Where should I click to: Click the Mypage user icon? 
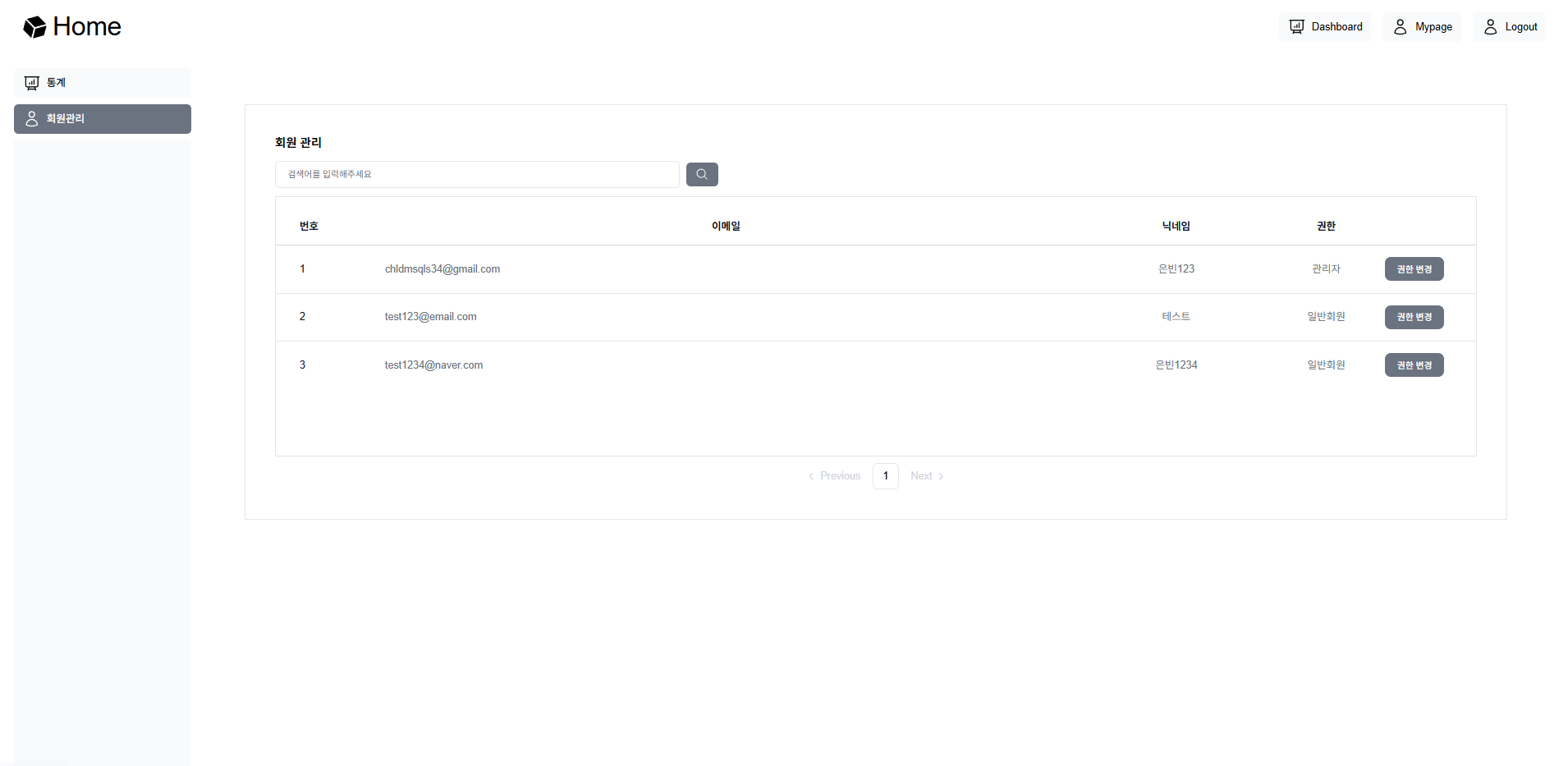[x=1400, y=27]
